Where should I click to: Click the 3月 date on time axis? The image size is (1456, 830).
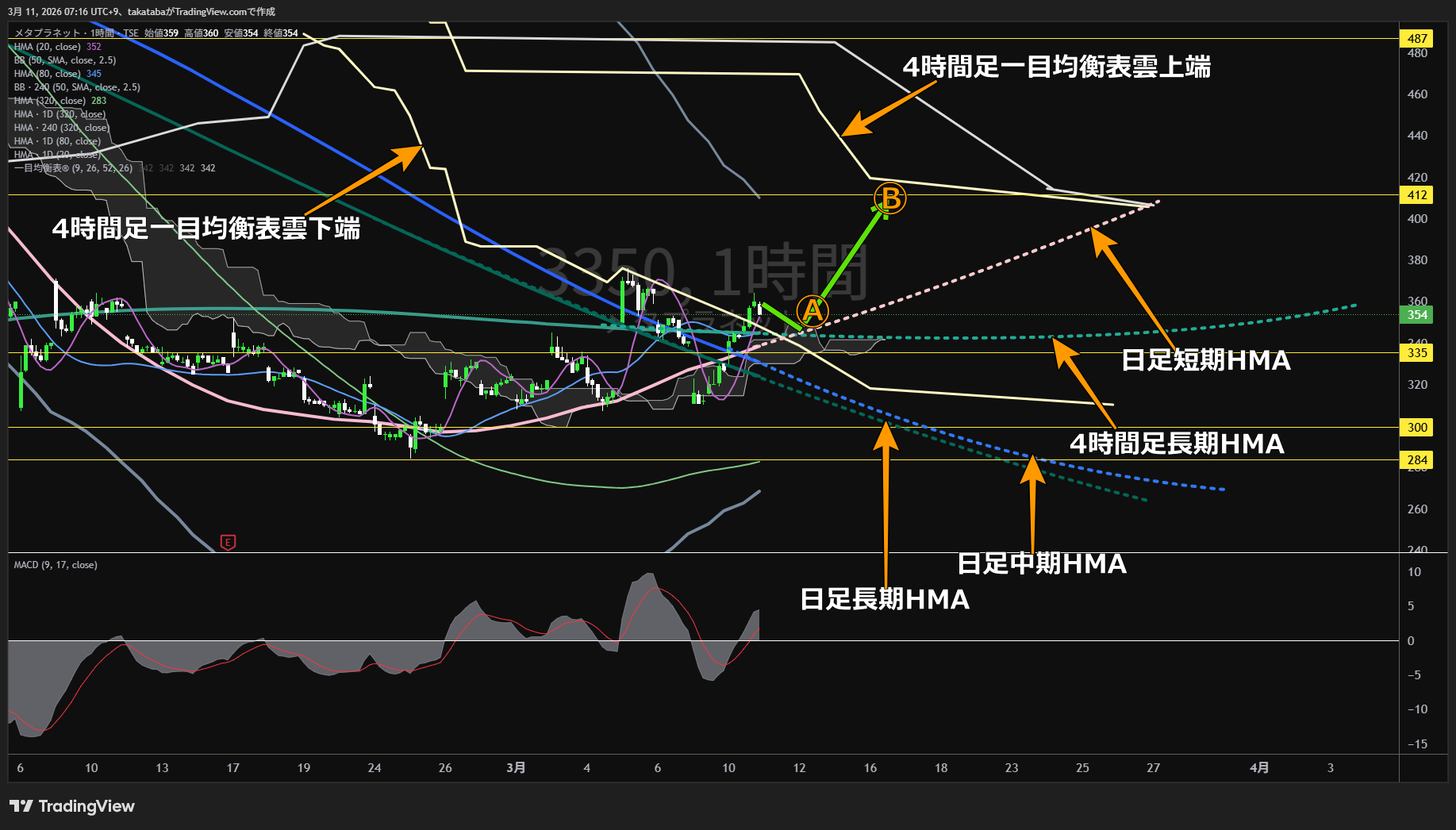(516, 767)
